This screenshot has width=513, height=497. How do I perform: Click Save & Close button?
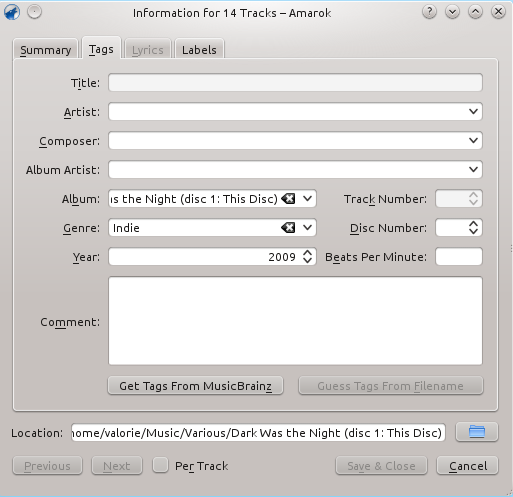tap(381, 465)
